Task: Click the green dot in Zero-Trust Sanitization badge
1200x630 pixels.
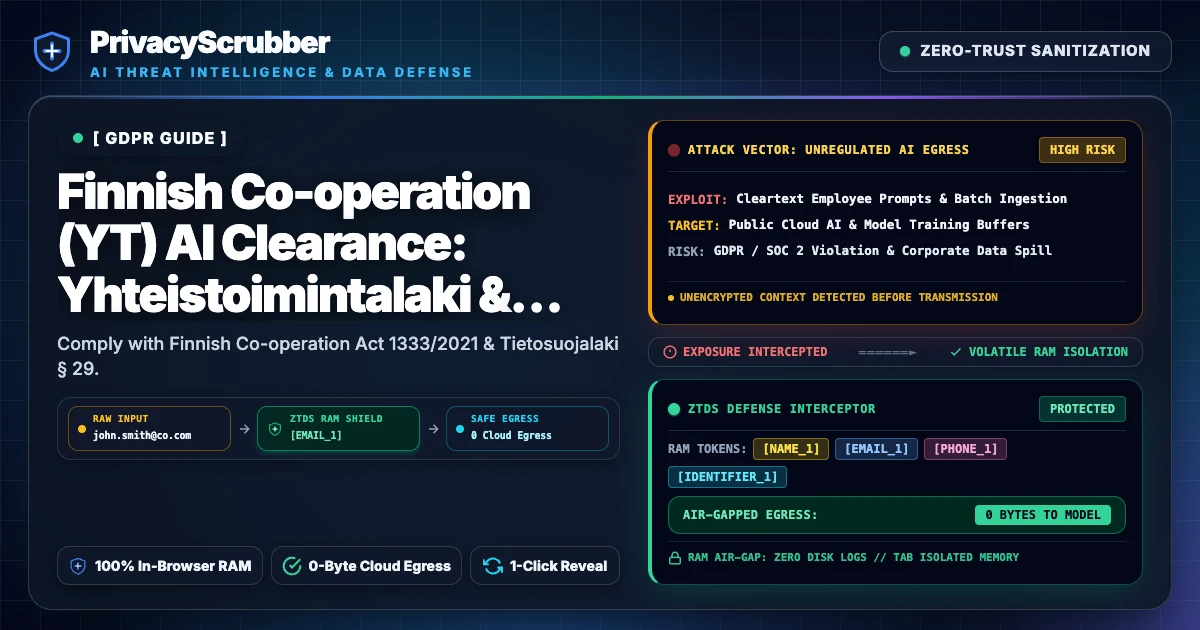Action: 905,51
